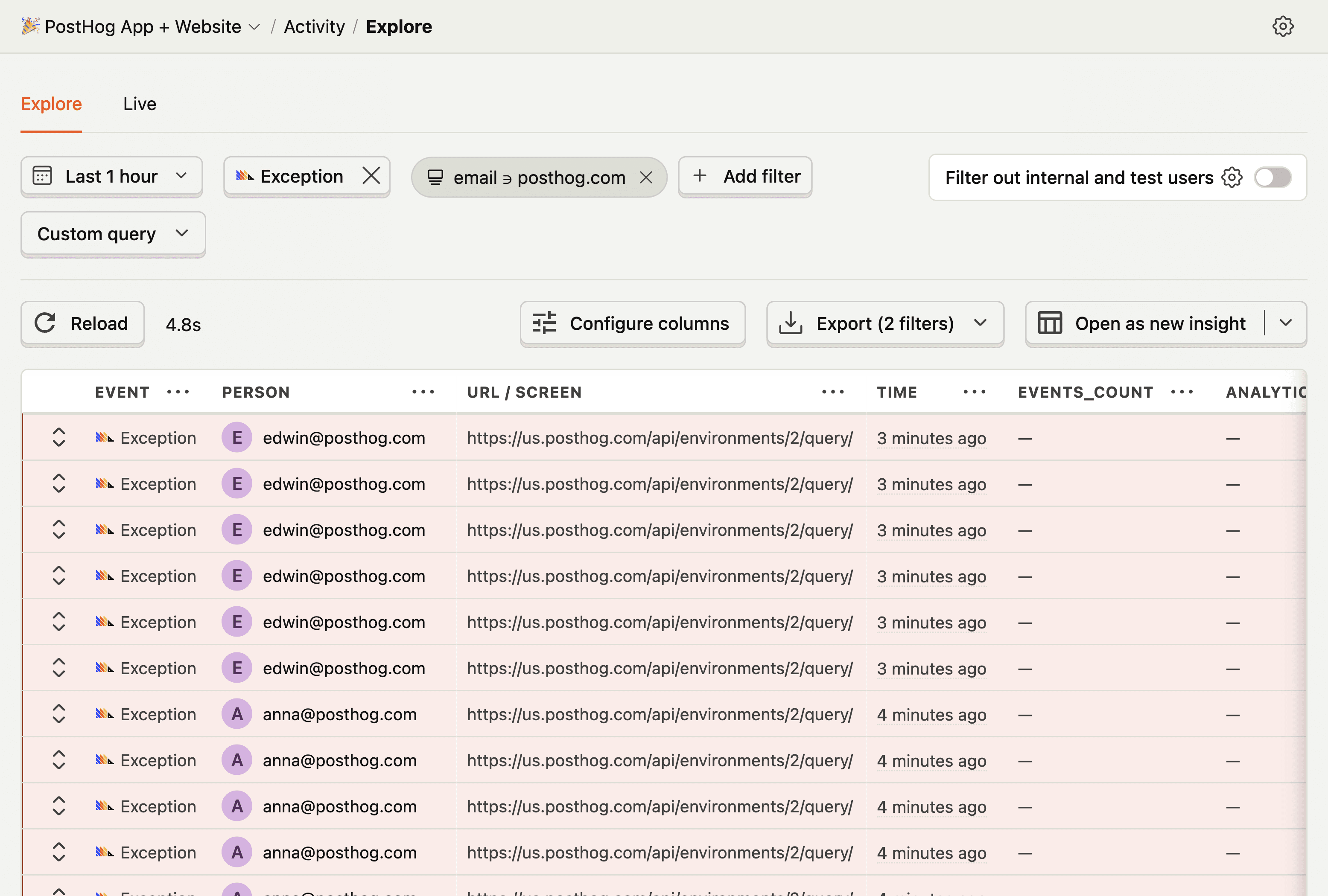
Task: Open person anna@posthog.com in the first anna row
Action: pyautogui.click(x=339, y=714)
